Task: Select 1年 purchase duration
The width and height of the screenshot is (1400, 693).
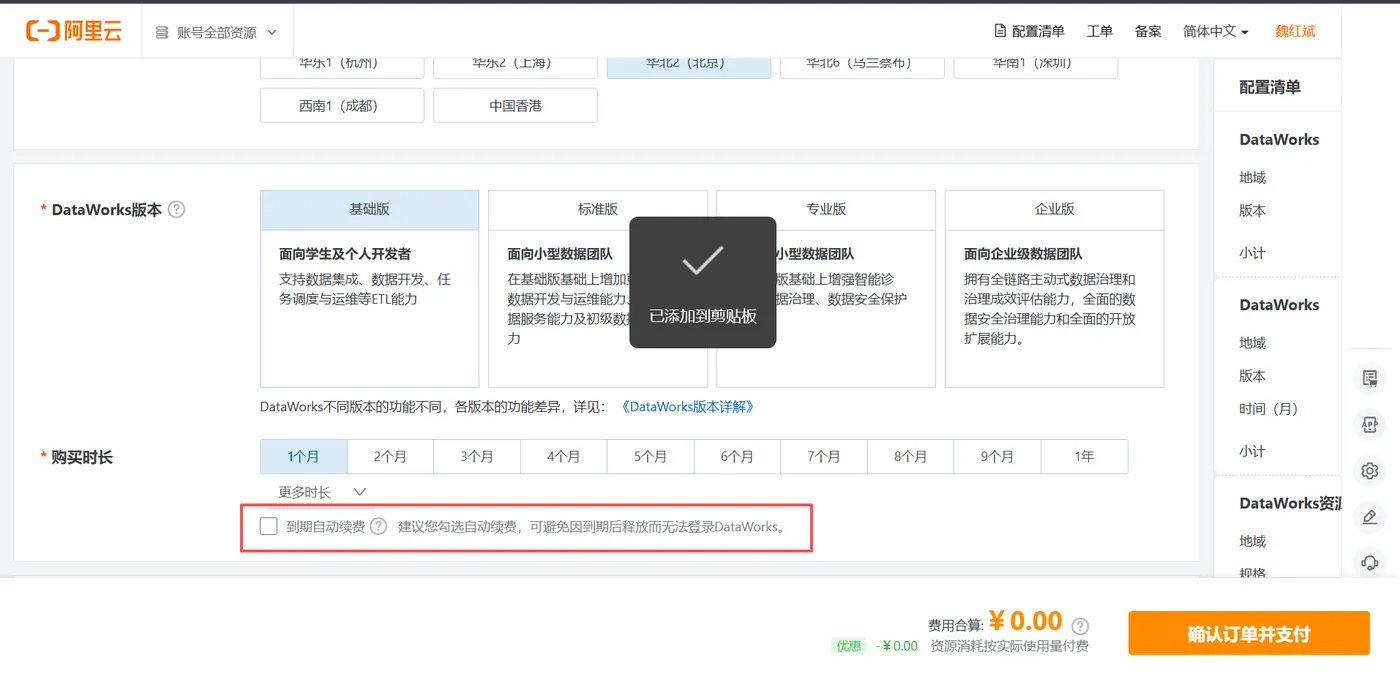Action: (1085, 457)
